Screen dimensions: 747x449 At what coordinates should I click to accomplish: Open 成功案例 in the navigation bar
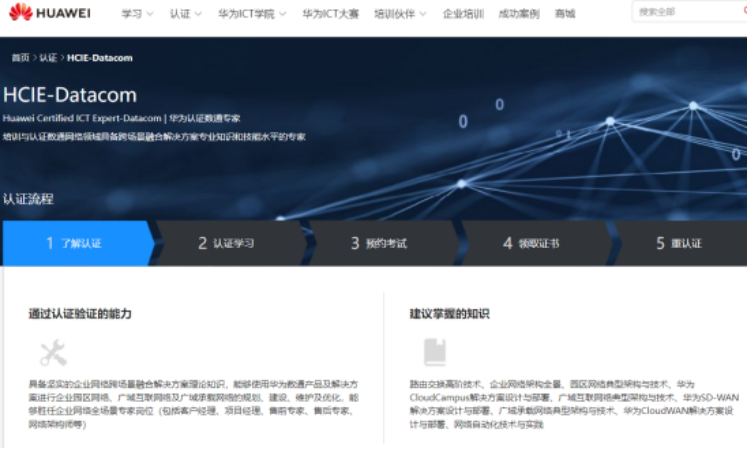click(519, 14)
